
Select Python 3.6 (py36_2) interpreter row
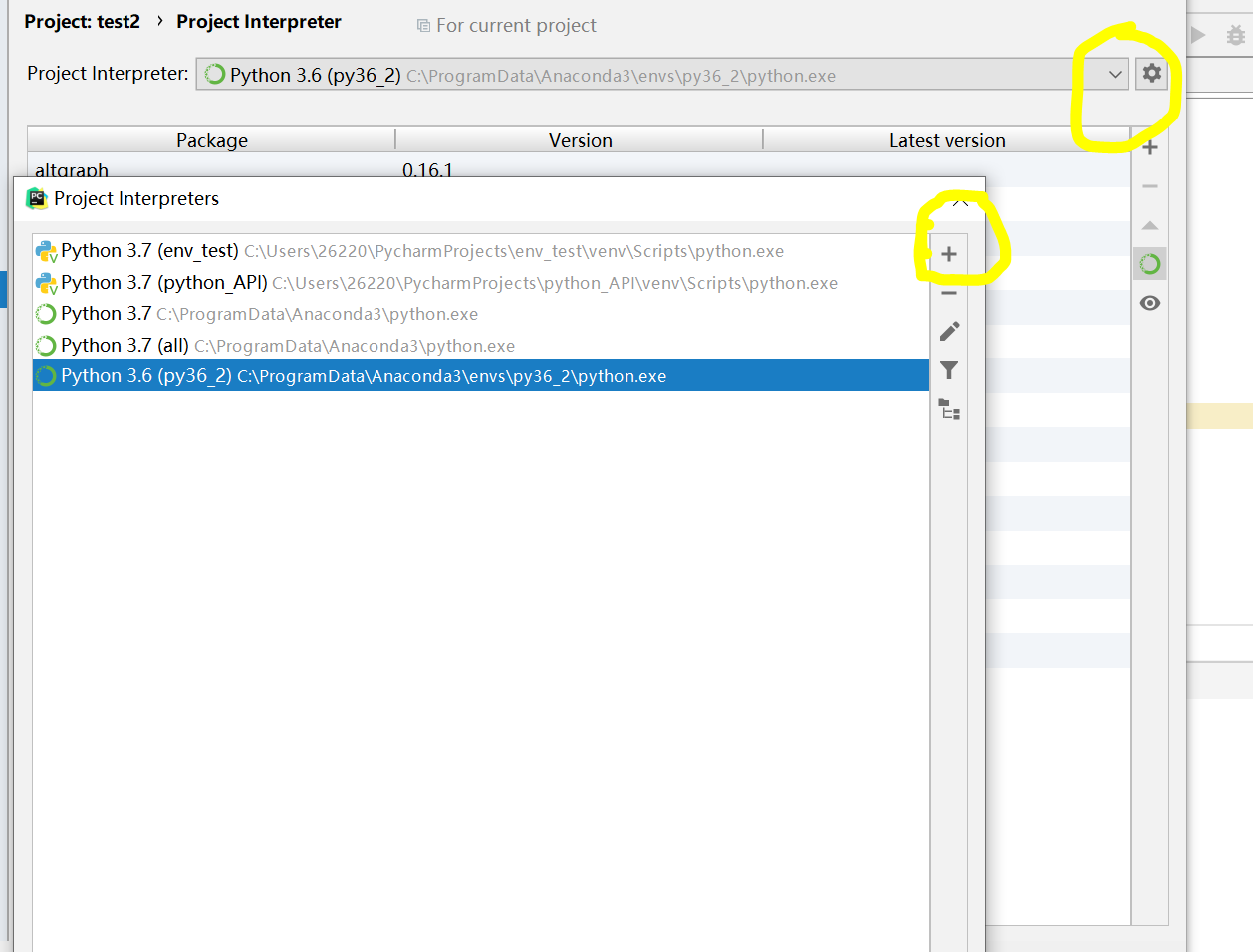(481, 376)
